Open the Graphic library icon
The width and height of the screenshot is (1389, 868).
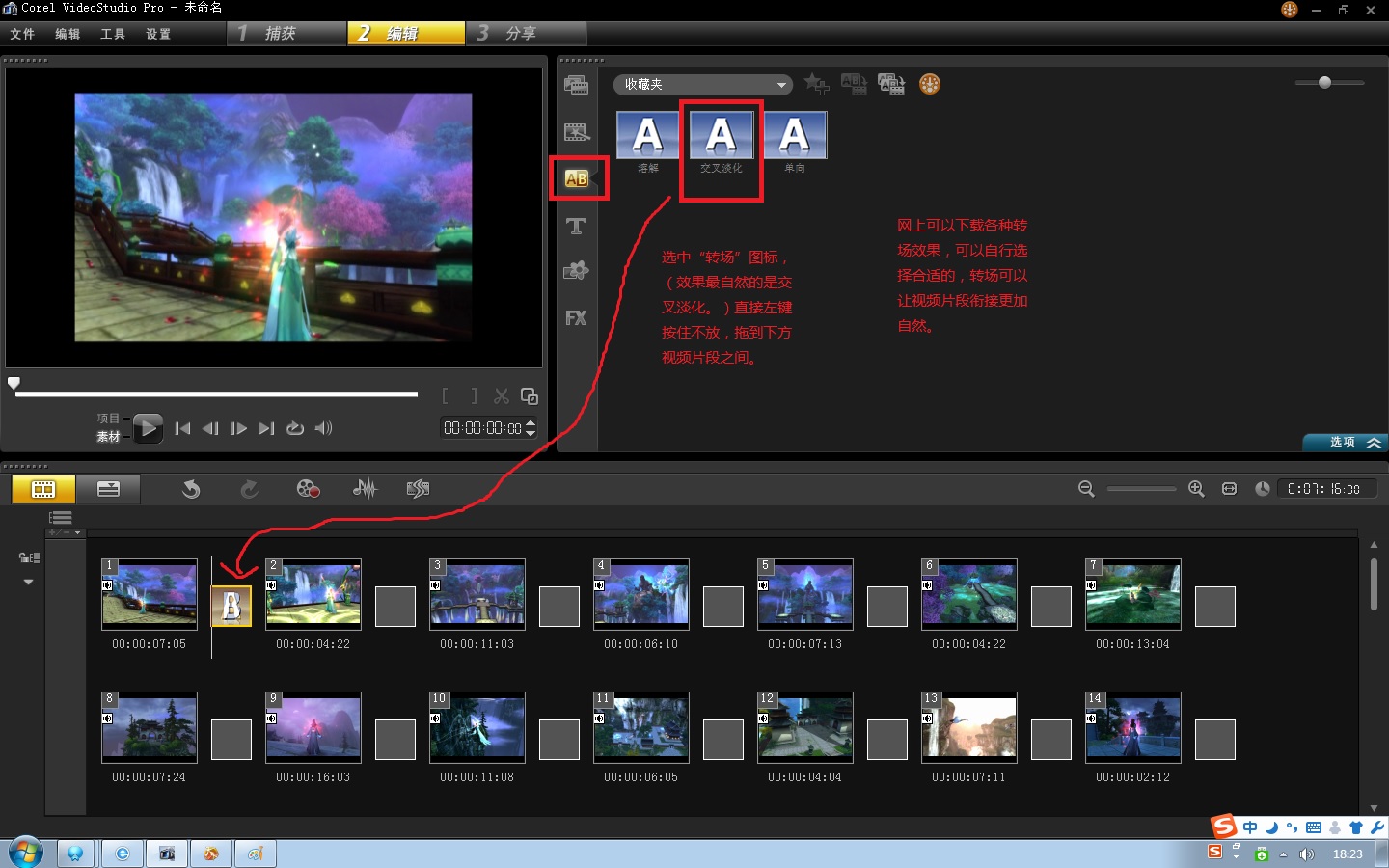pyautogui.click(x=576, y=271)
